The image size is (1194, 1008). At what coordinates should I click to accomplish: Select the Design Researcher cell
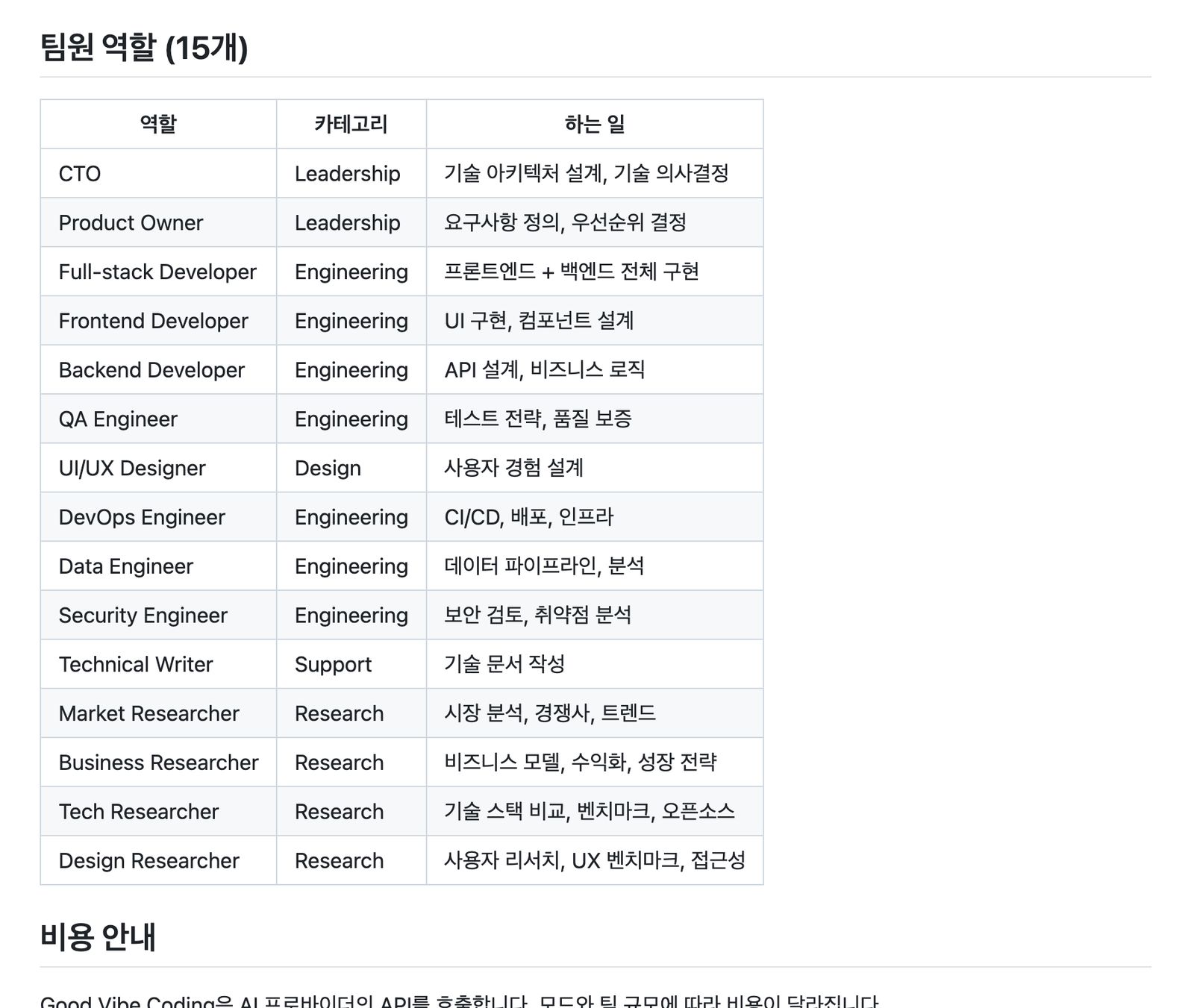coord(158,860)
